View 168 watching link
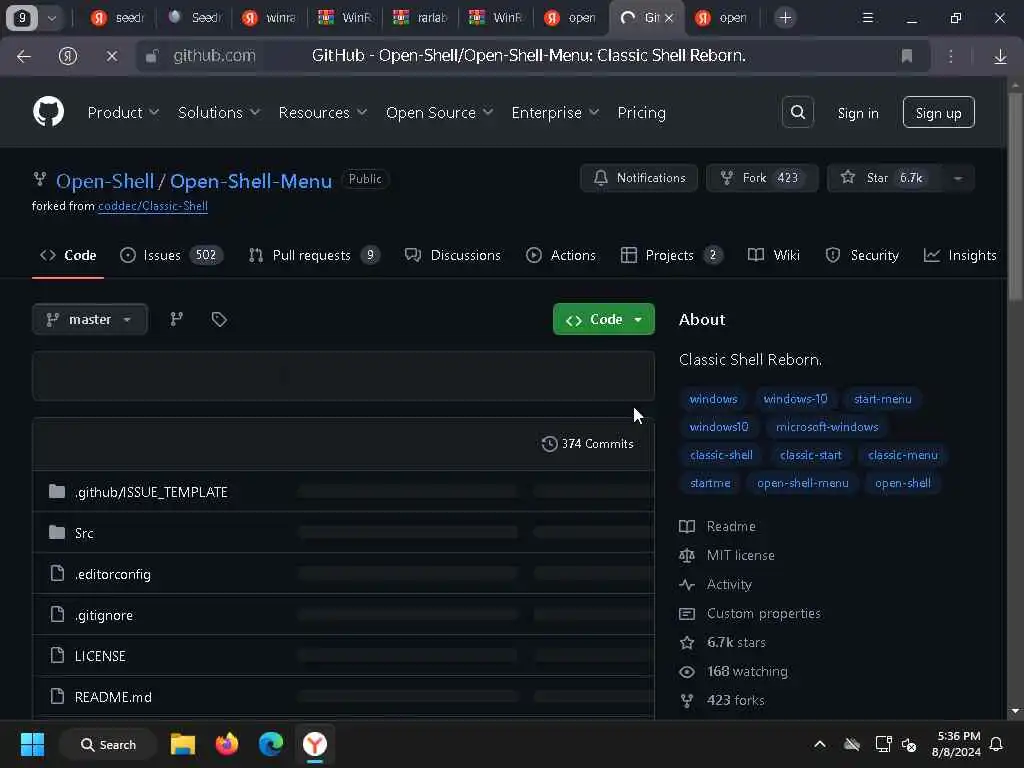 click(747, 671)
